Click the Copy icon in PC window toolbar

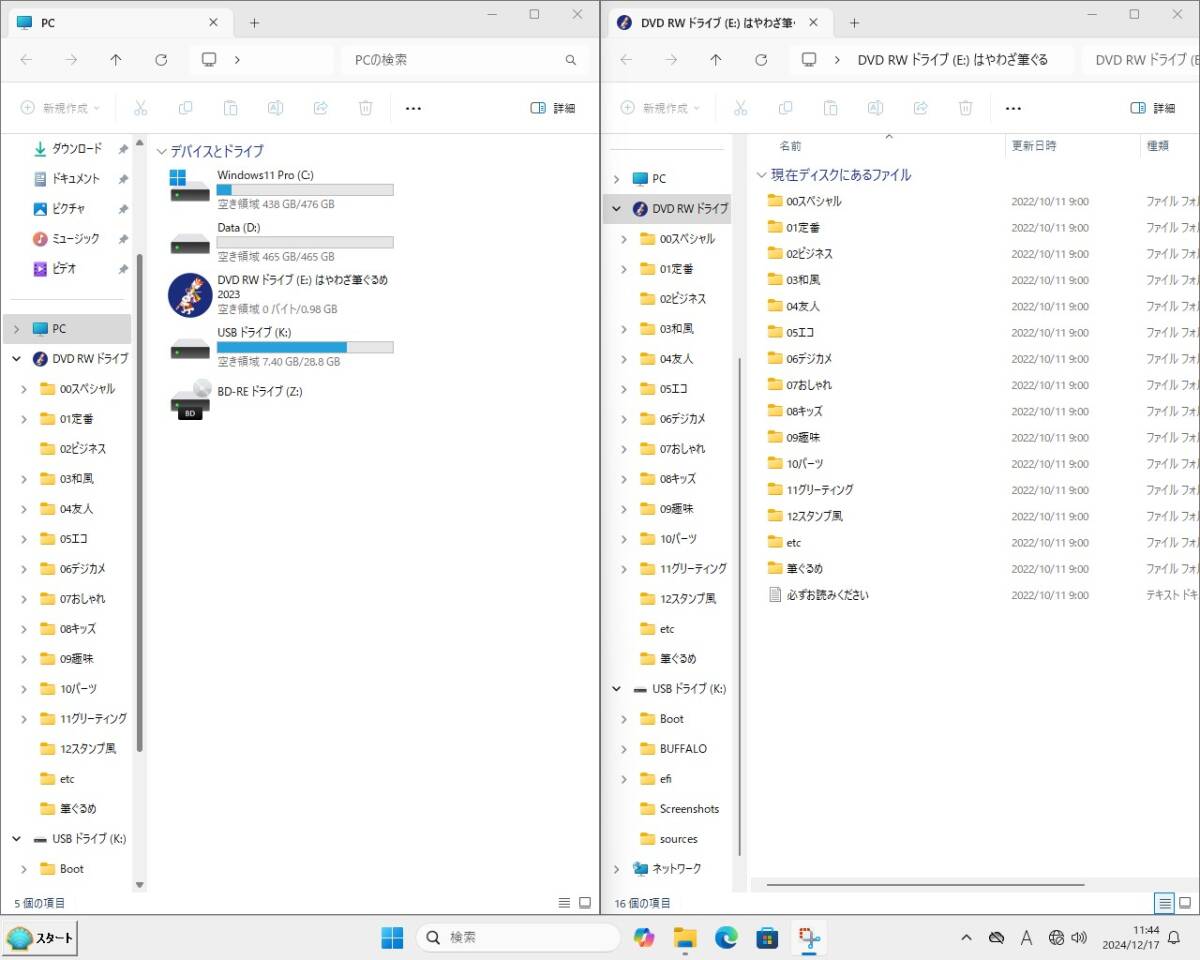[x=185, y=108]
